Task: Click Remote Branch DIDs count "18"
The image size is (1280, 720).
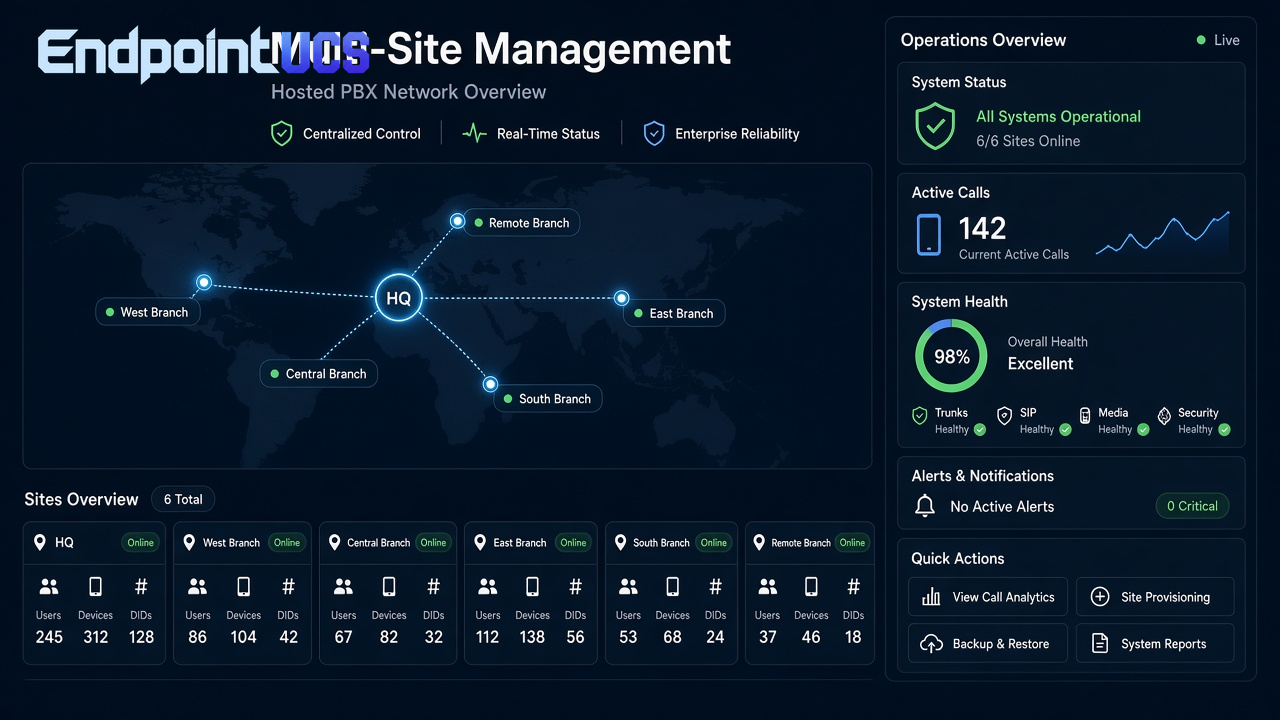Action: tap(853, 637)
